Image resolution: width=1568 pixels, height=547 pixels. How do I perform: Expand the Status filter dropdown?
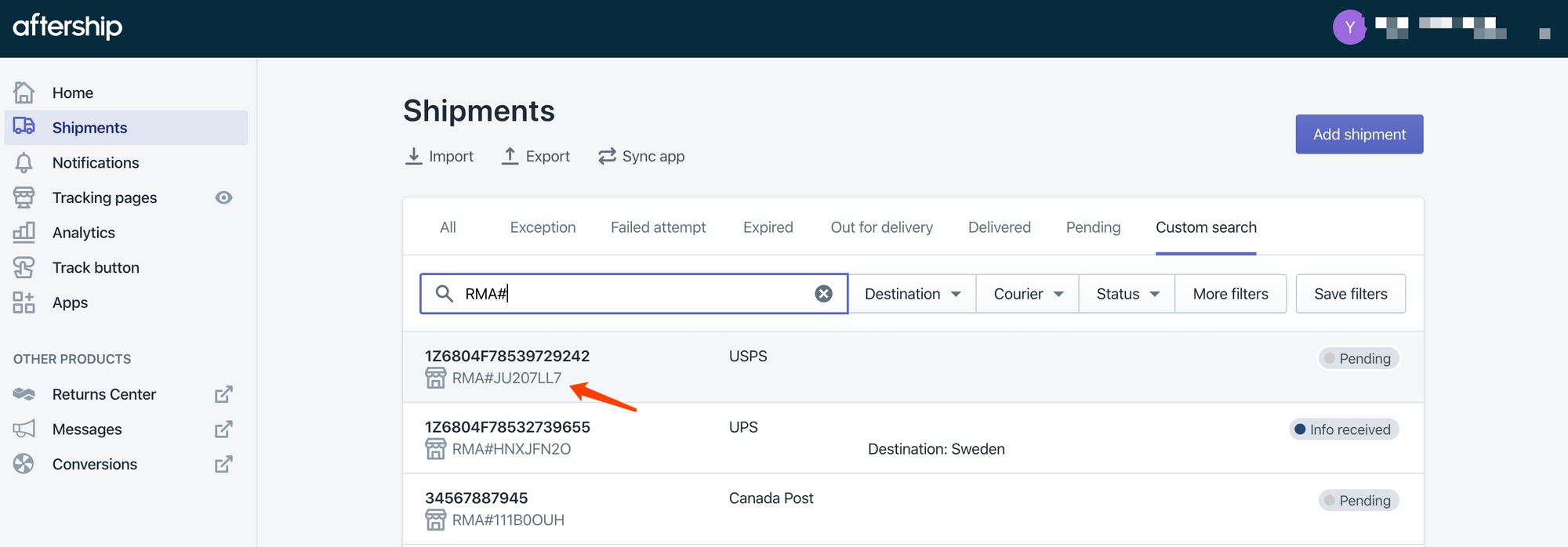pos(1127,294)
